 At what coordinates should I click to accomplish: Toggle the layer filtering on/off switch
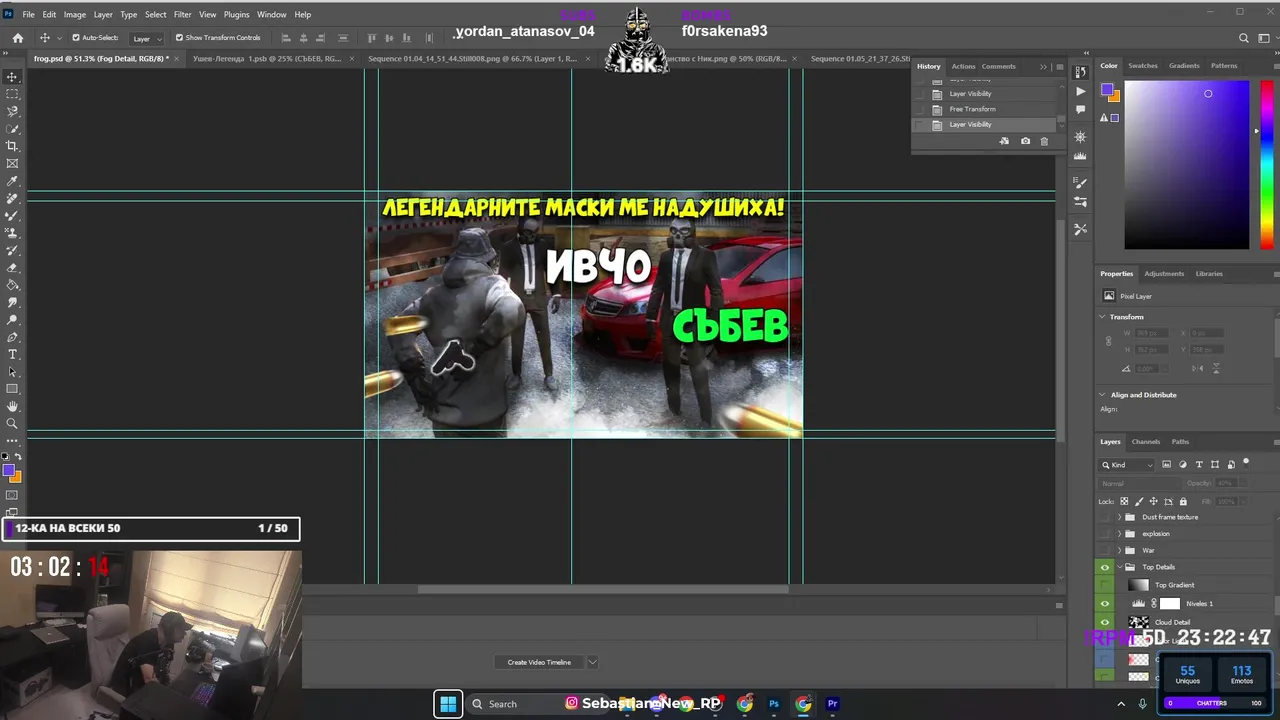[x=1246, y=462]
